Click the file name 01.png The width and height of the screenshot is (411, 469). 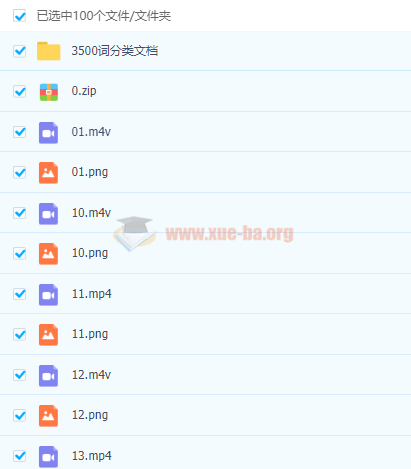coord(90,172)
